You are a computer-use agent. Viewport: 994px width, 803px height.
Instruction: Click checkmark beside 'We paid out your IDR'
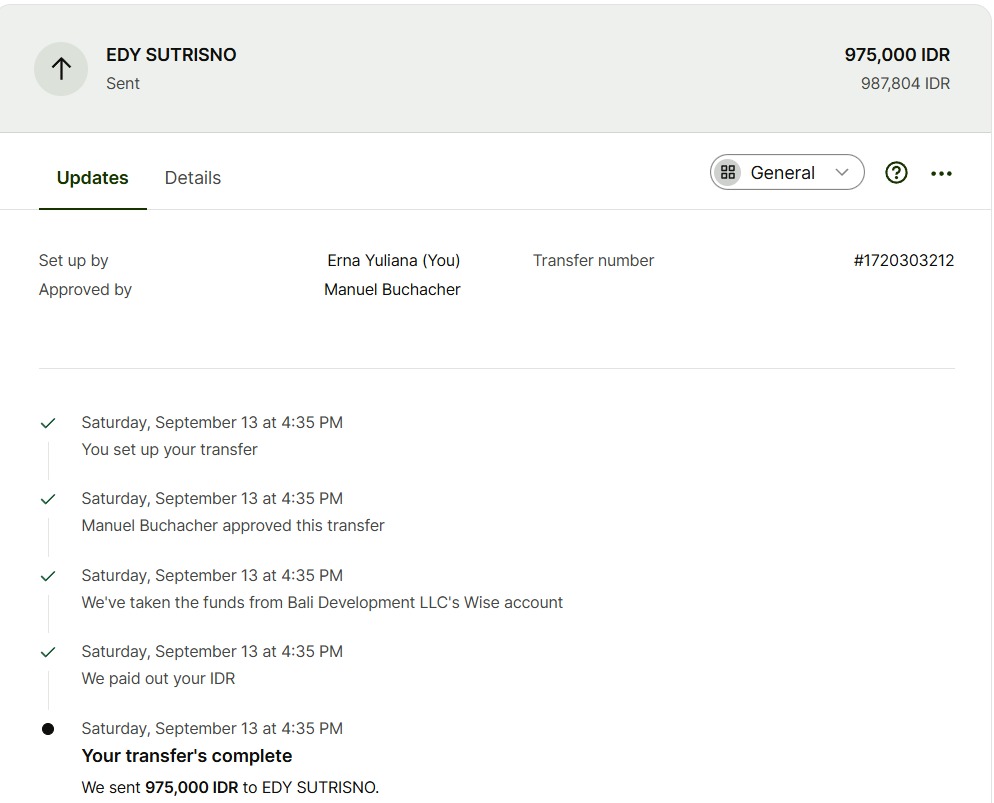pyautogui.click(x=48, y=652)
